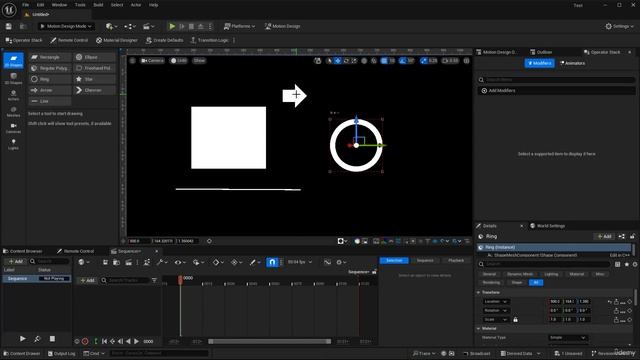The image size is (640, 360).
Task: Toggle lock on Ring details panel
Action: (632, 236)
